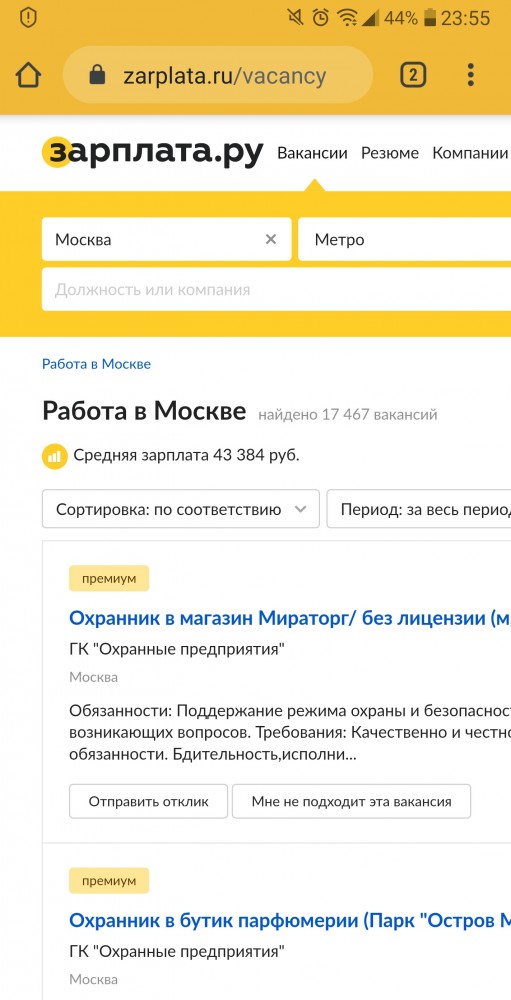Tap the shield notification icon in status bar
511x1000 pixels.
[x=28, y=17]
